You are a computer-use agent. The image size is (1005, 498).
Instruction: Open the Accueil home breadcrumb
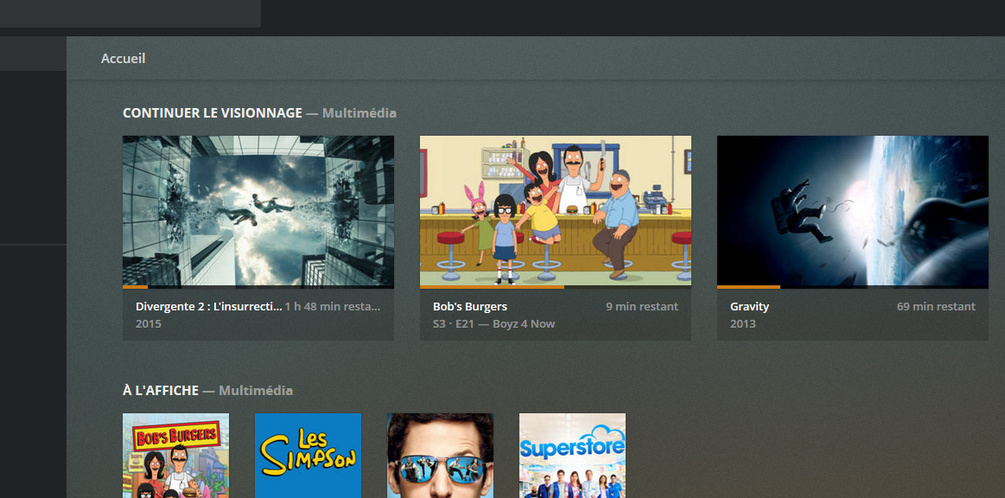(x=123, y=58)
